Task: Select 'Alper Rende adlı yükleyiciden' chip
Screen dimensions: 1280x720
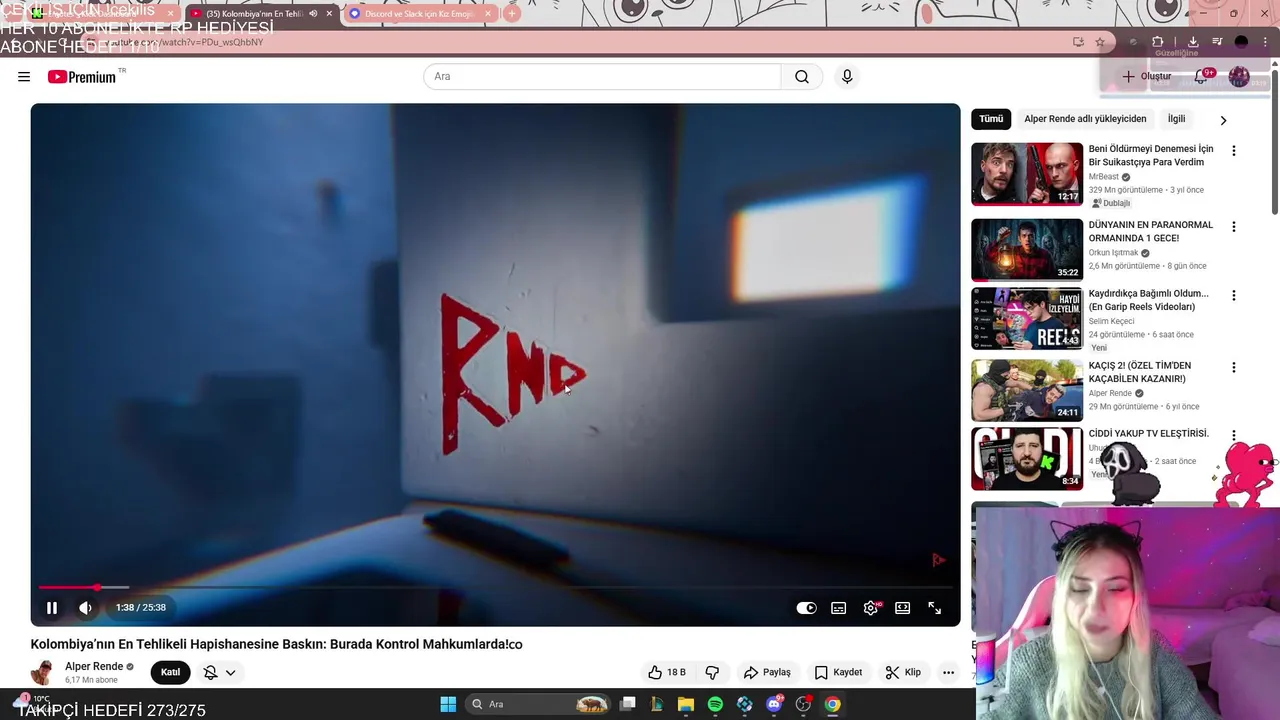Action: tap(1085, 119)
